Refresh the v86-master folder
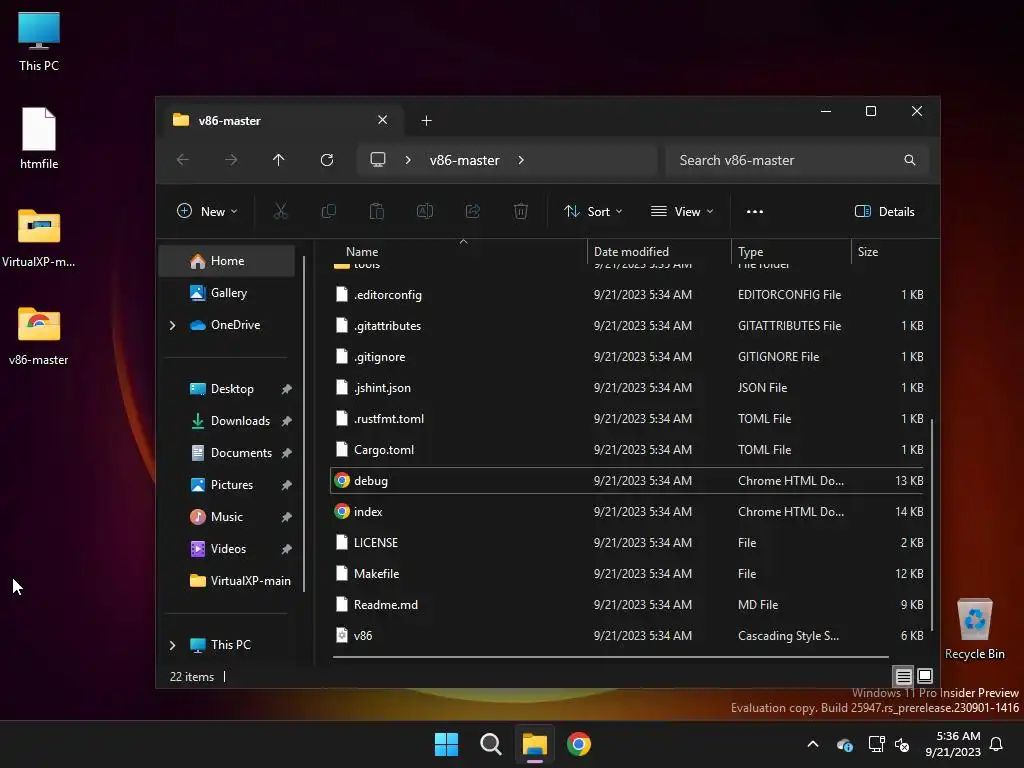The width and height of the screenshot is (1024, 768). coord(327,160)
